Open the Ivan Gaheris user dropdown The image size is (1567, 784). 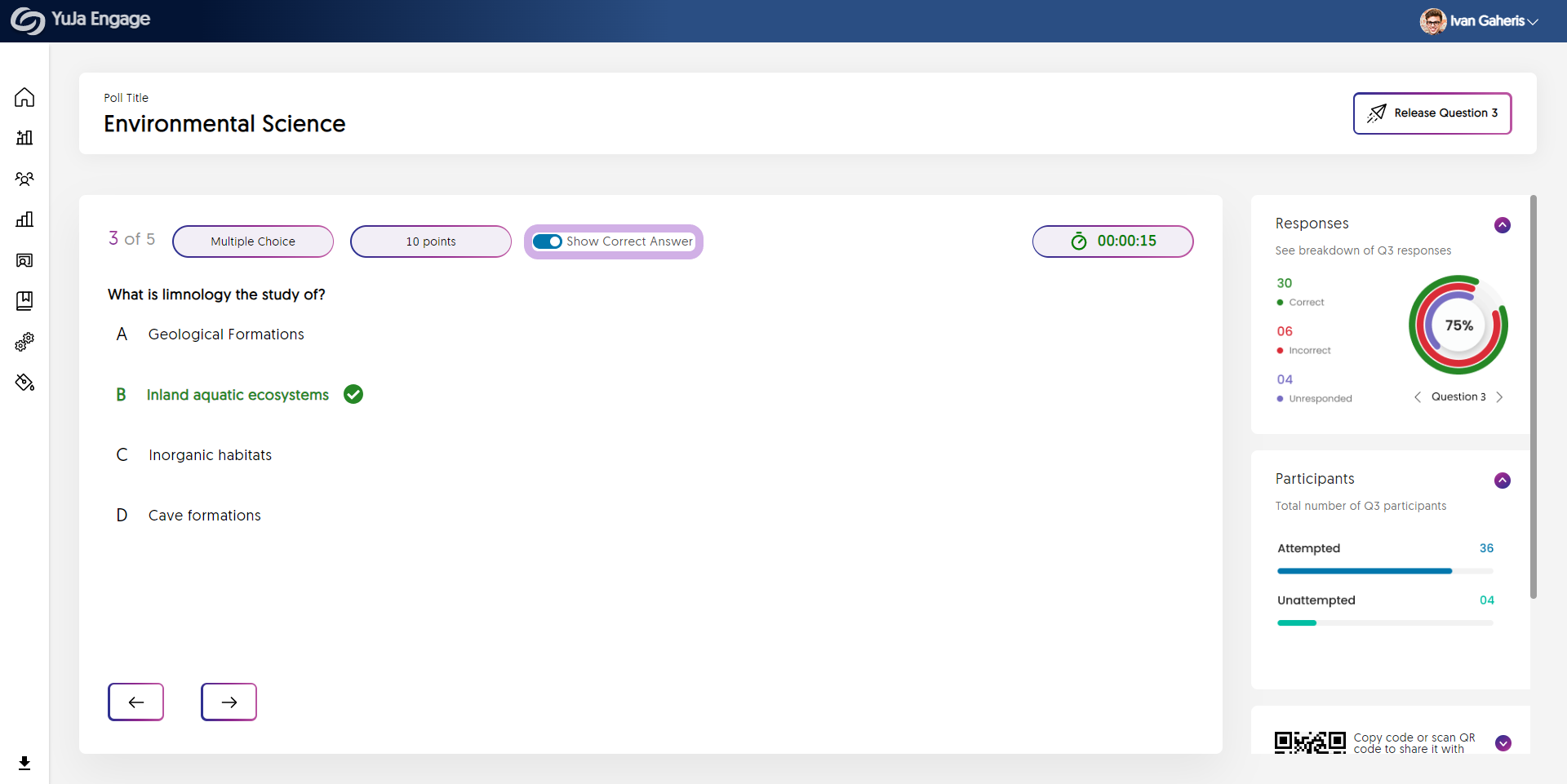[x=1494, y=21]
